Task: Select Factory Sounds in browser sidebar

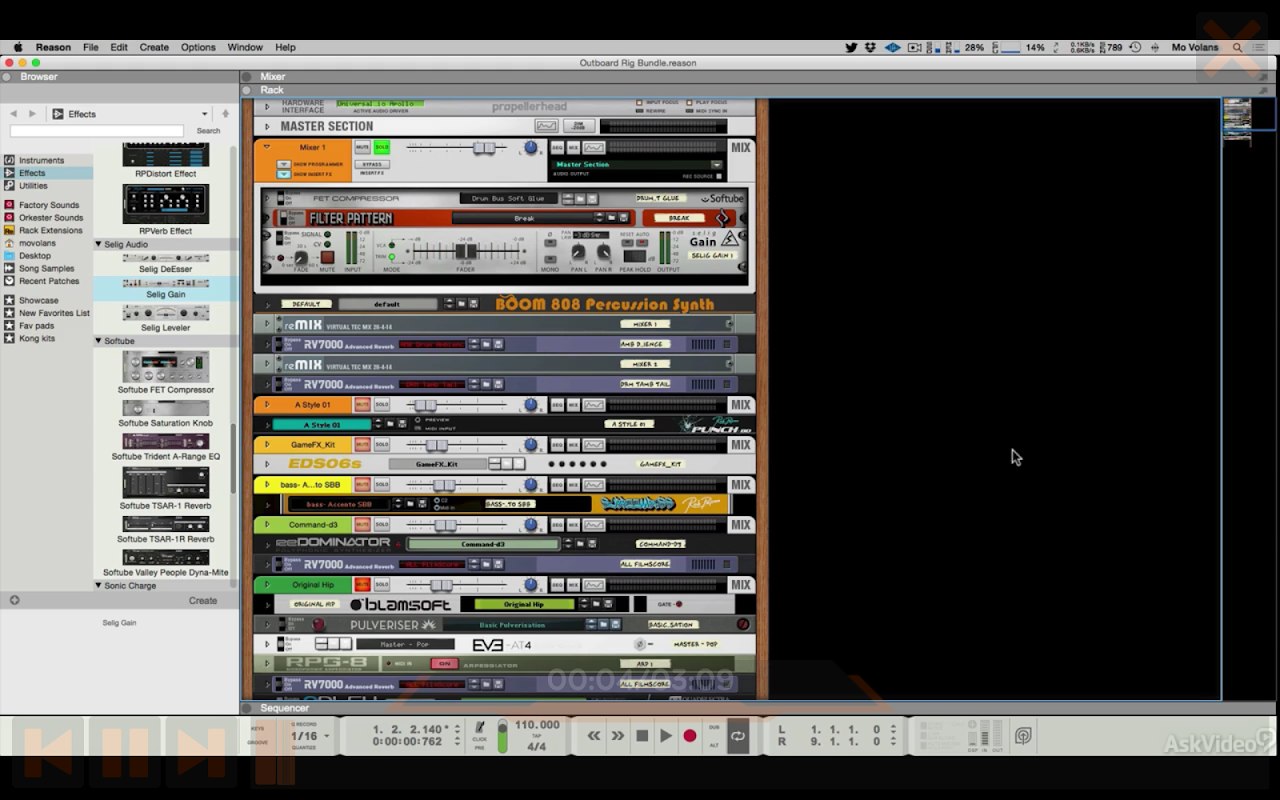Action: 48,205
